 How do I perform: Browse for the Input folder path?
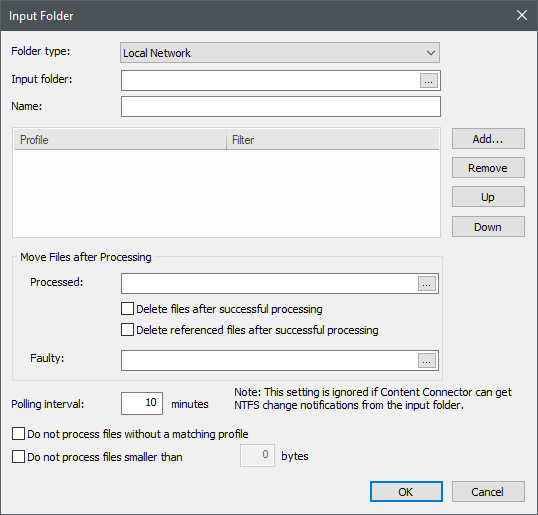pyautogui.click(x=429, y=81)
